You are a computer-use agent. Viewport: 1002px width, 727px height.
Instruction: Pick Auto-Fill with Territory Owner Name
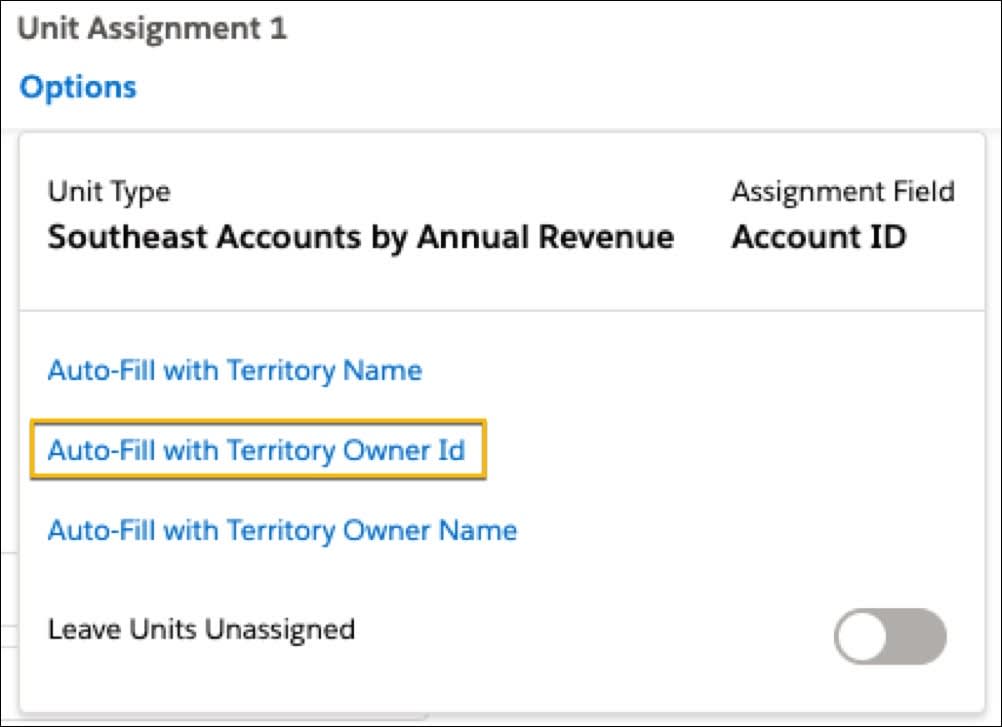(x=282, y=530)
